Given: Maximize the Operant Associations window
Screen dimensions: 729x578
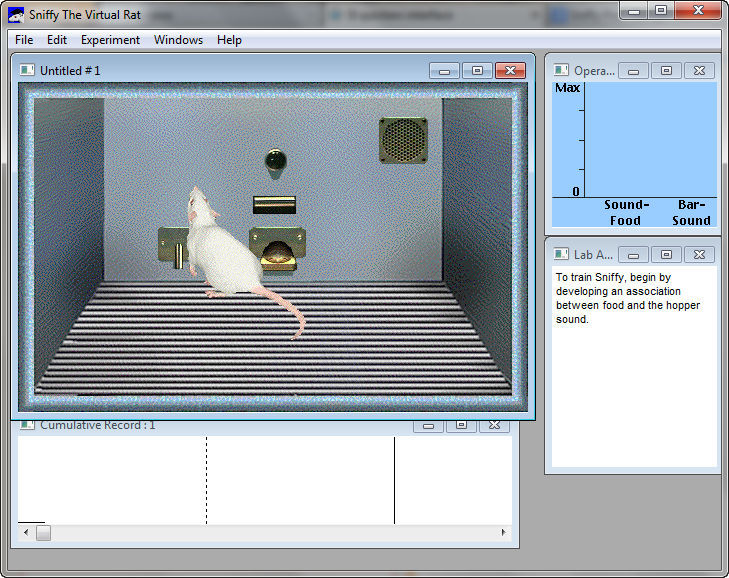Looking at the screenshot, I should 666,71.
